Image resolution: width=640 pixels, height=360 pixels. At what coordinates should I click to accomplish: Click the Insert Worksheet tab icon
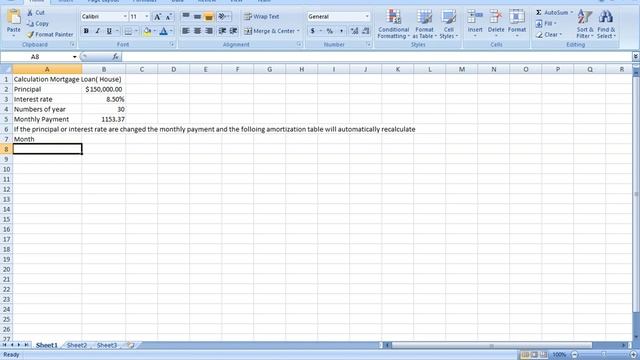[131, 345]
